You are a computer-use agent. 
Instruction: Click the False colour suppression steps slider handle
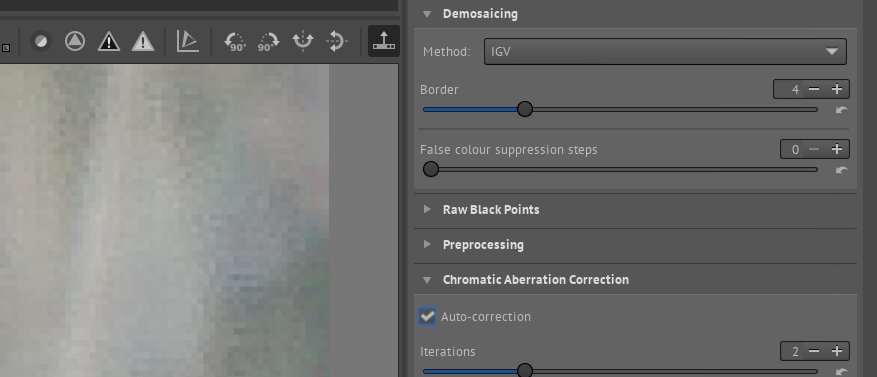click(x=431, y=169)
